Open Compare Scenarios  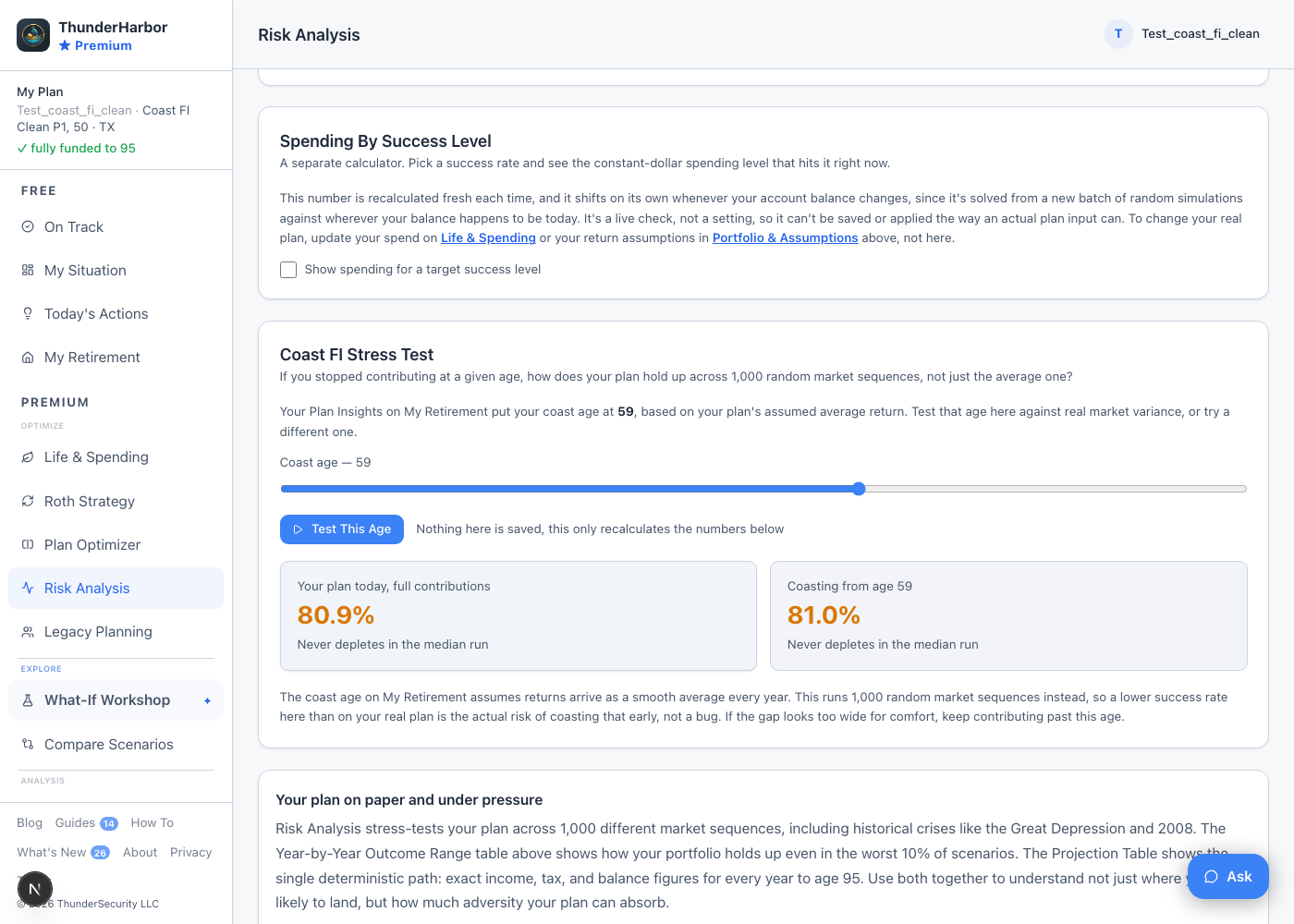click(116, 744)
